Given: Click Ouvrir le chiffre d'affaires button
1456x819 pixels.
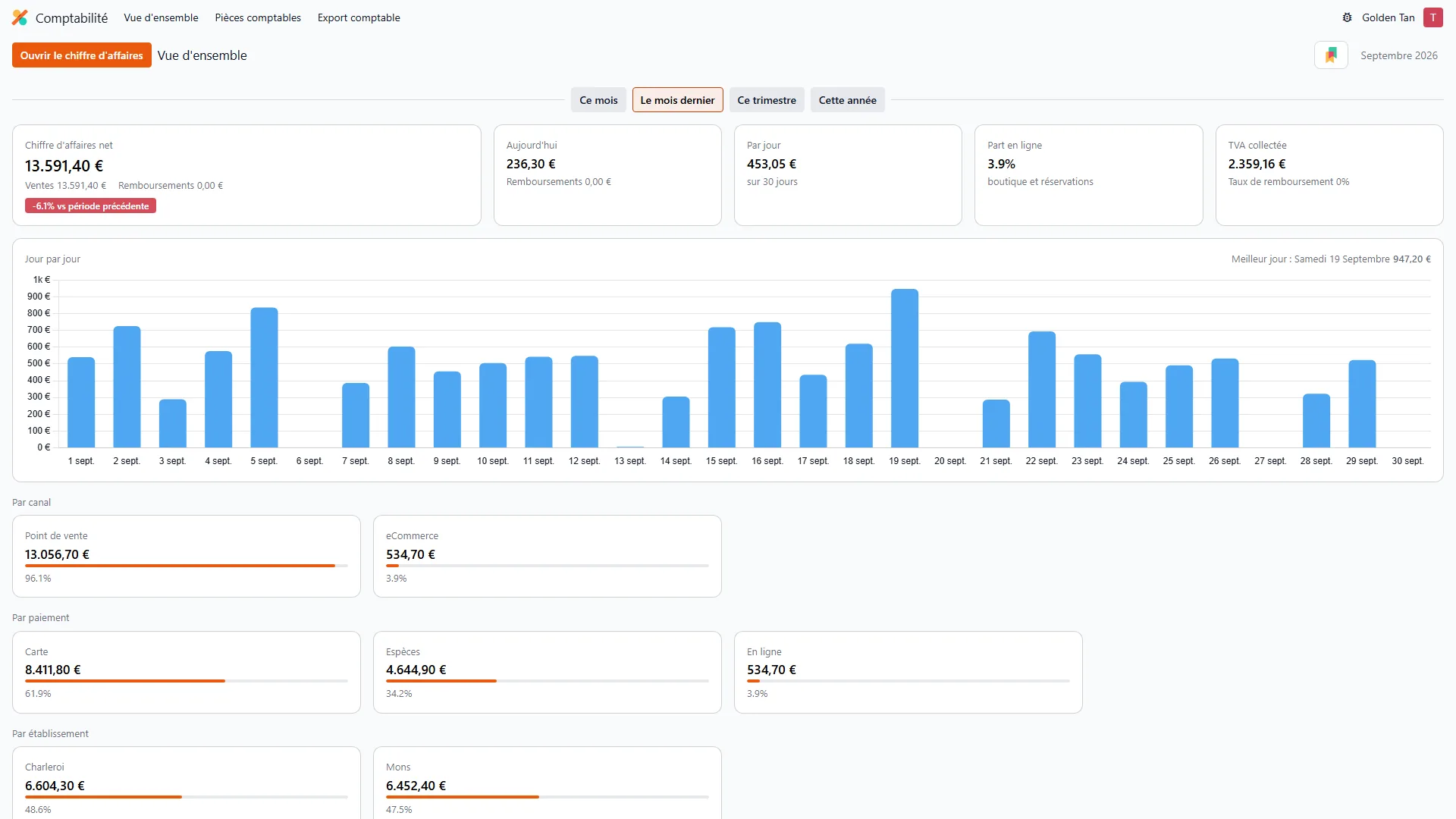Looking at the screenshot, I should click(x=82, y=55).
